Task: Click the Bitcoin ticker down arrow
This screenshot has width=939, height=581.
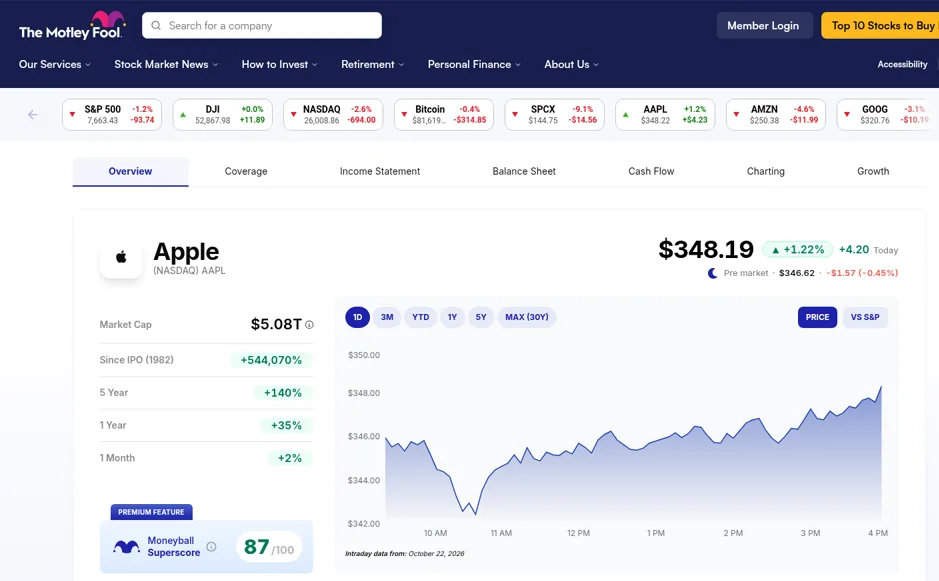Action: pyautogui.click(x=404, y=114)
